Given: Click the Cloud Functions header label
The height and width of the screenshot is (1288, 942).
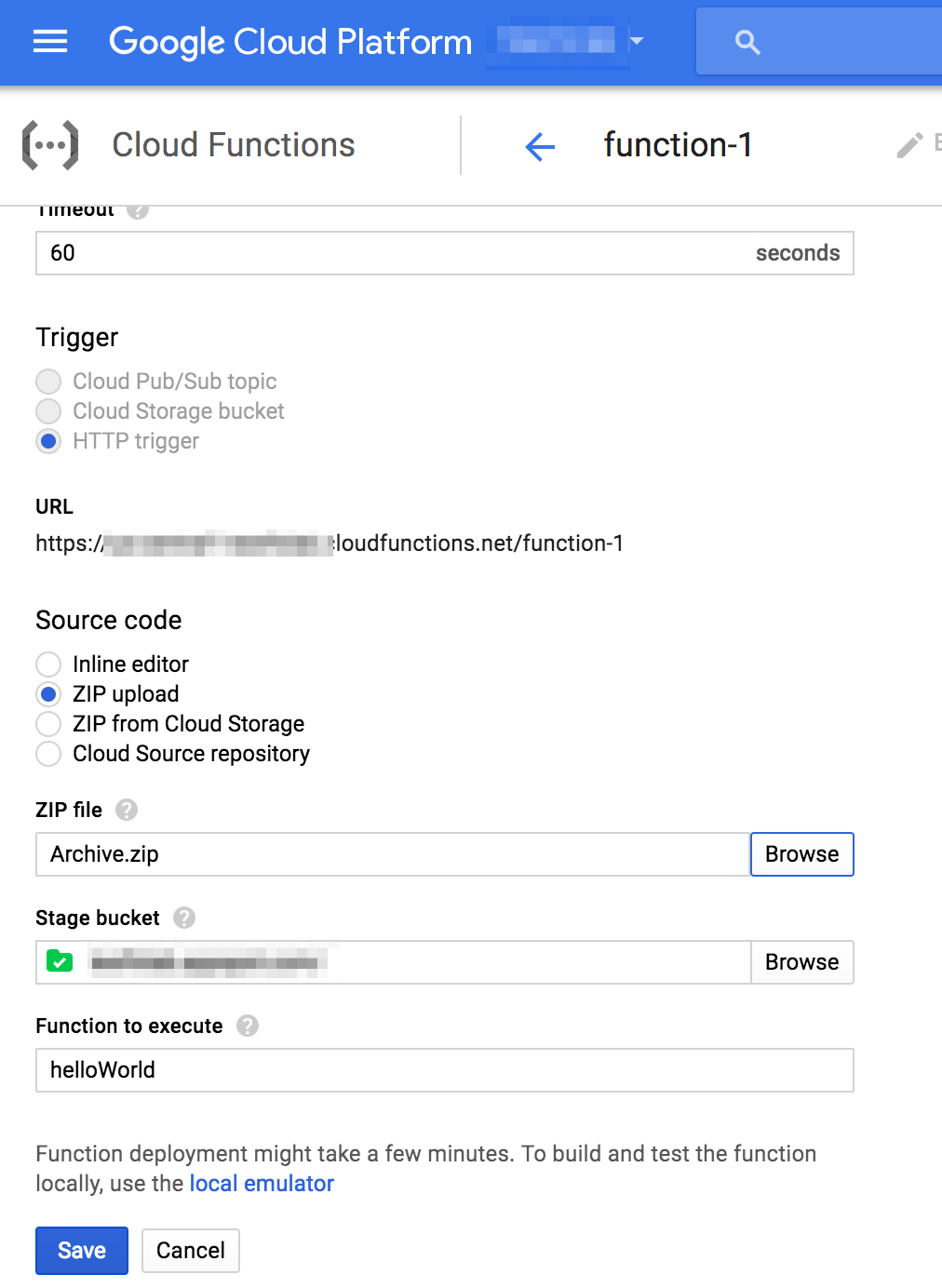Looking at the screenshot, I should (x=233, y=144).
